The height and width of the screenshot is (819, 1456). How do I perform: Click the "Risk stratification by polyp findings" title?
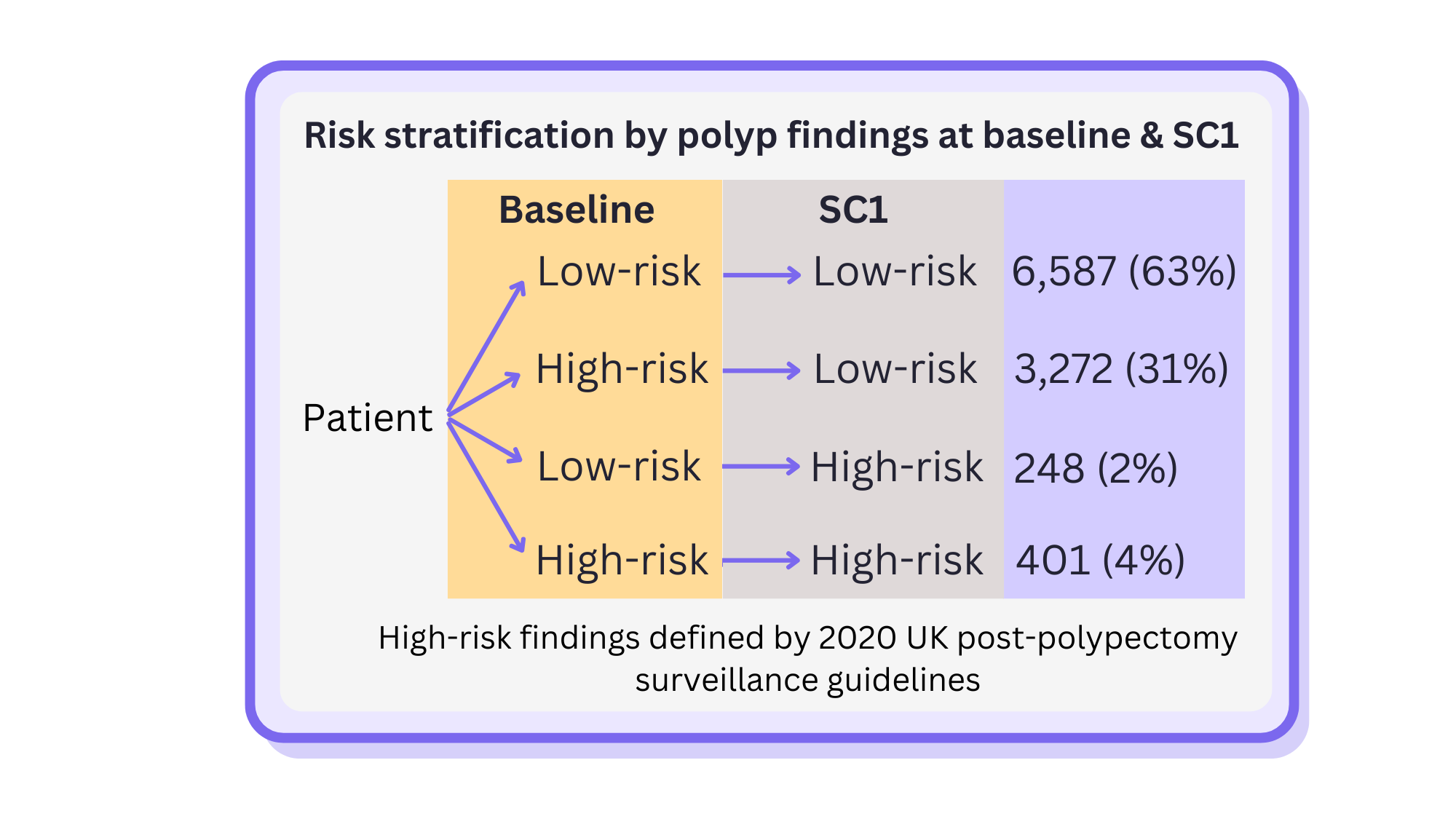click(771, 135)
